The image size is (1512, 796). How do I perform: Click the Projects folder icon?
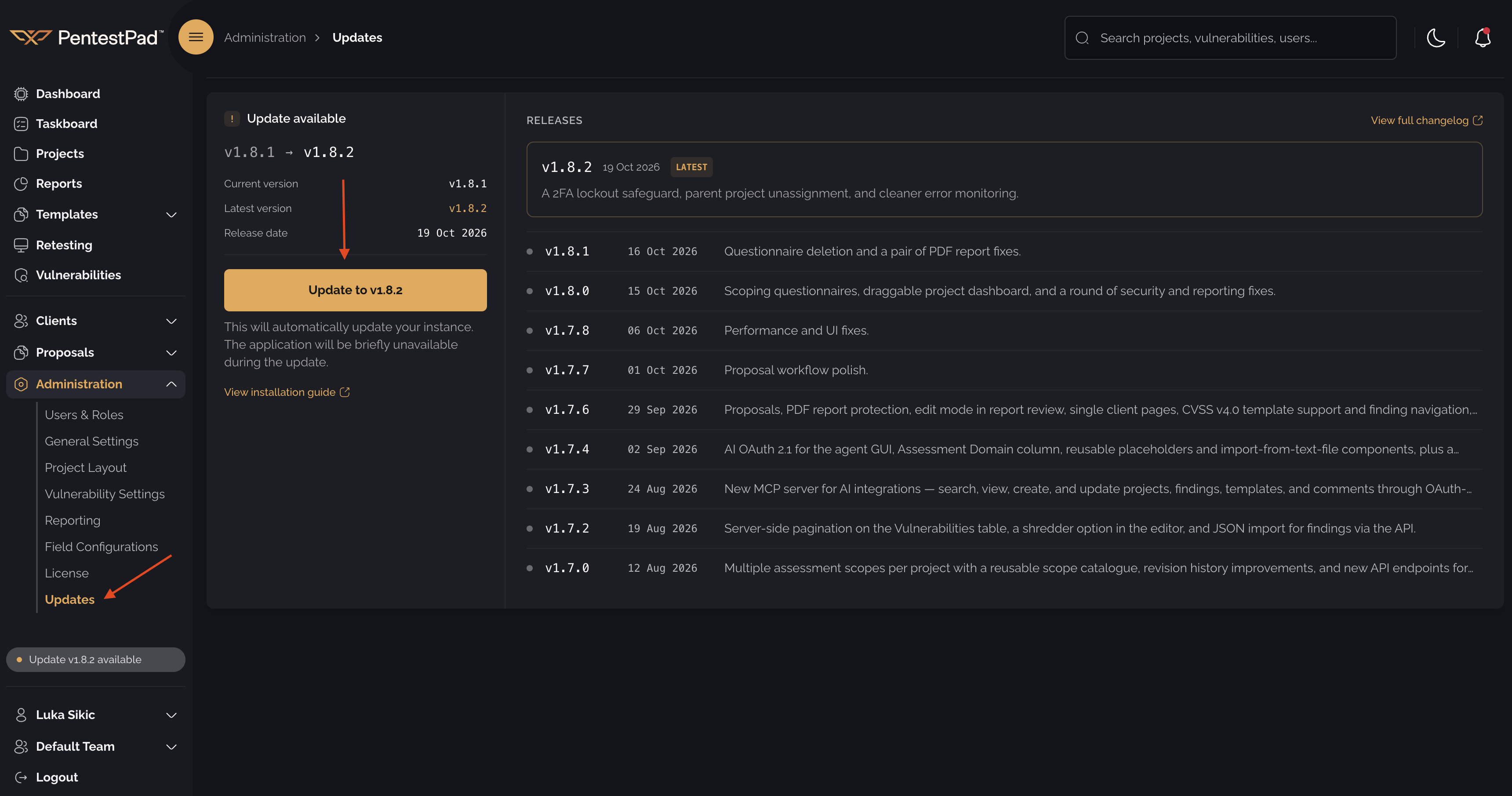[x=21, y=154]
